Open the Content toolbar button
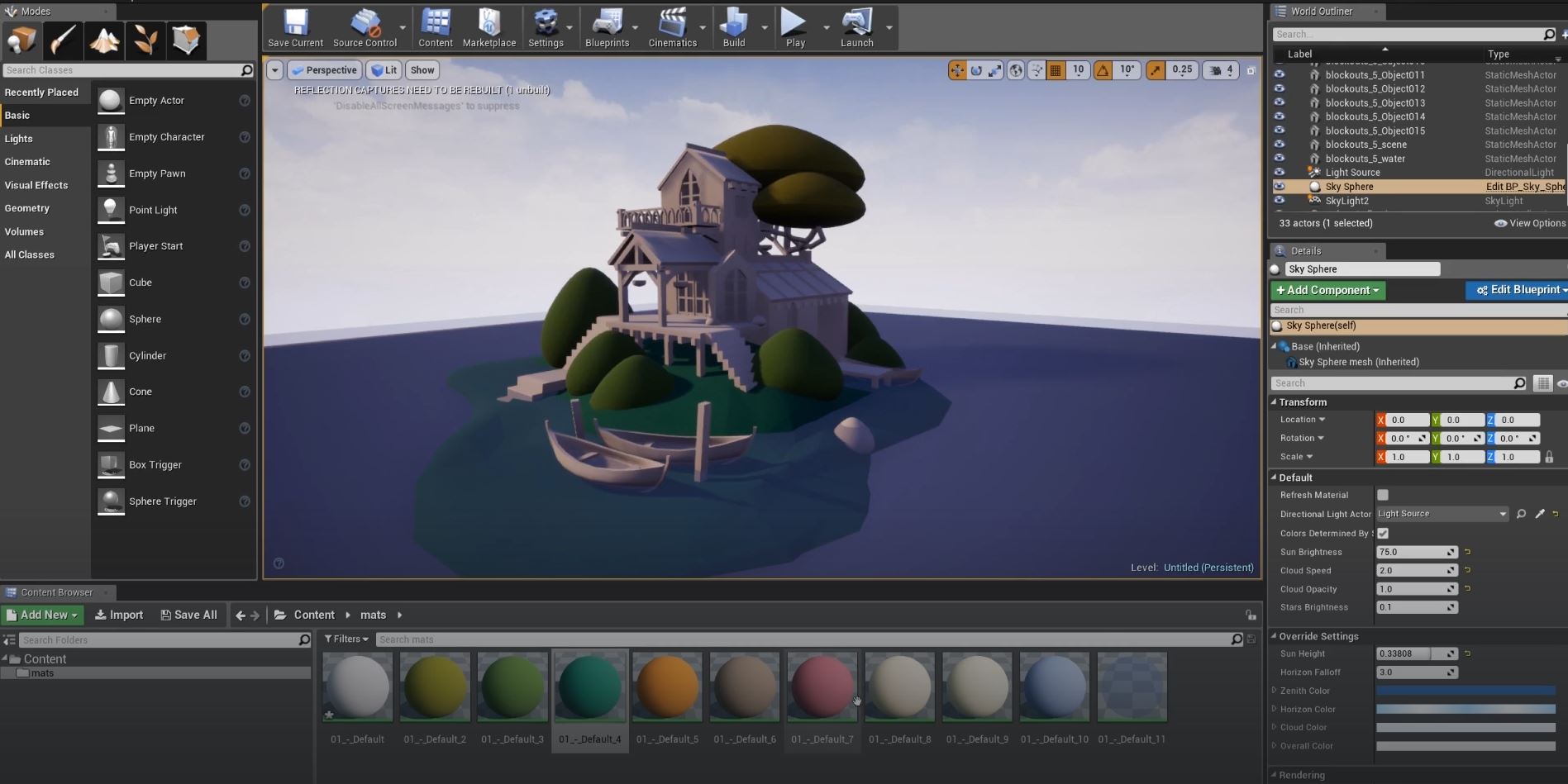The width and height of the screenshot is (1568, 784). (436, 28)
